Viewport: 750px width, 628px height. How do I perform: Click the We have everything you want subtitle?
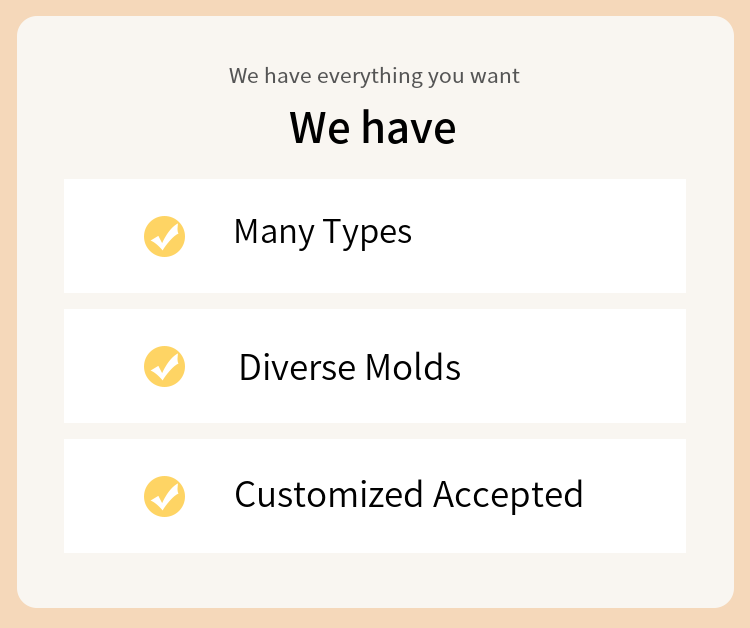pyautogui.click(x=374, y=76)
